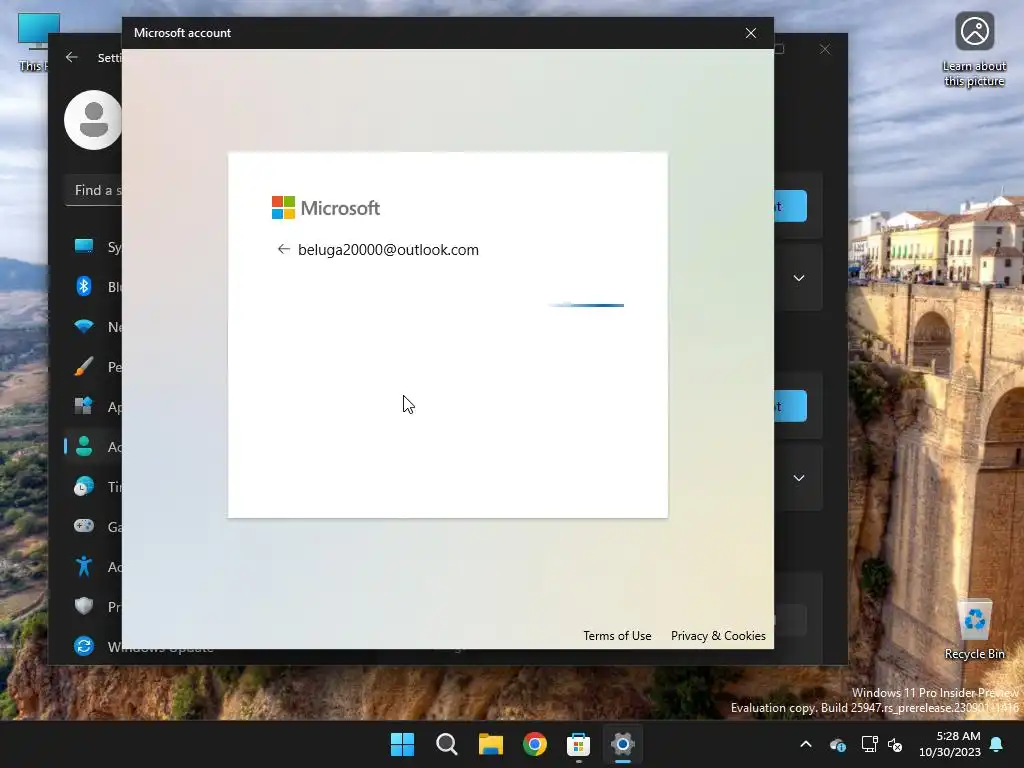Open the Network wifi icon in Settings sidebar

pyautogui.click(x=84, y=326)
